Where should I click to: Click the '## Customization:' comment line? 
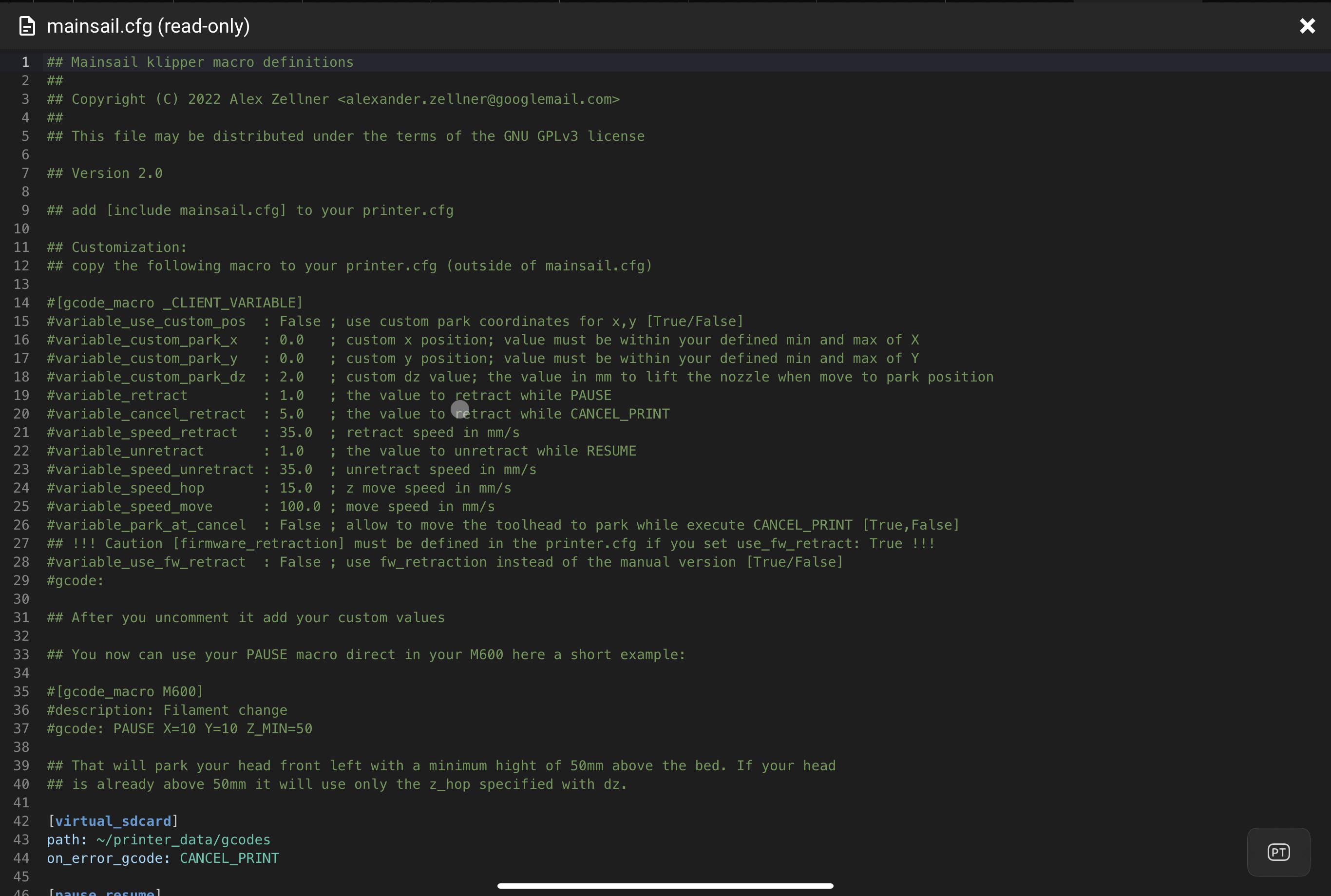[117, 248]
